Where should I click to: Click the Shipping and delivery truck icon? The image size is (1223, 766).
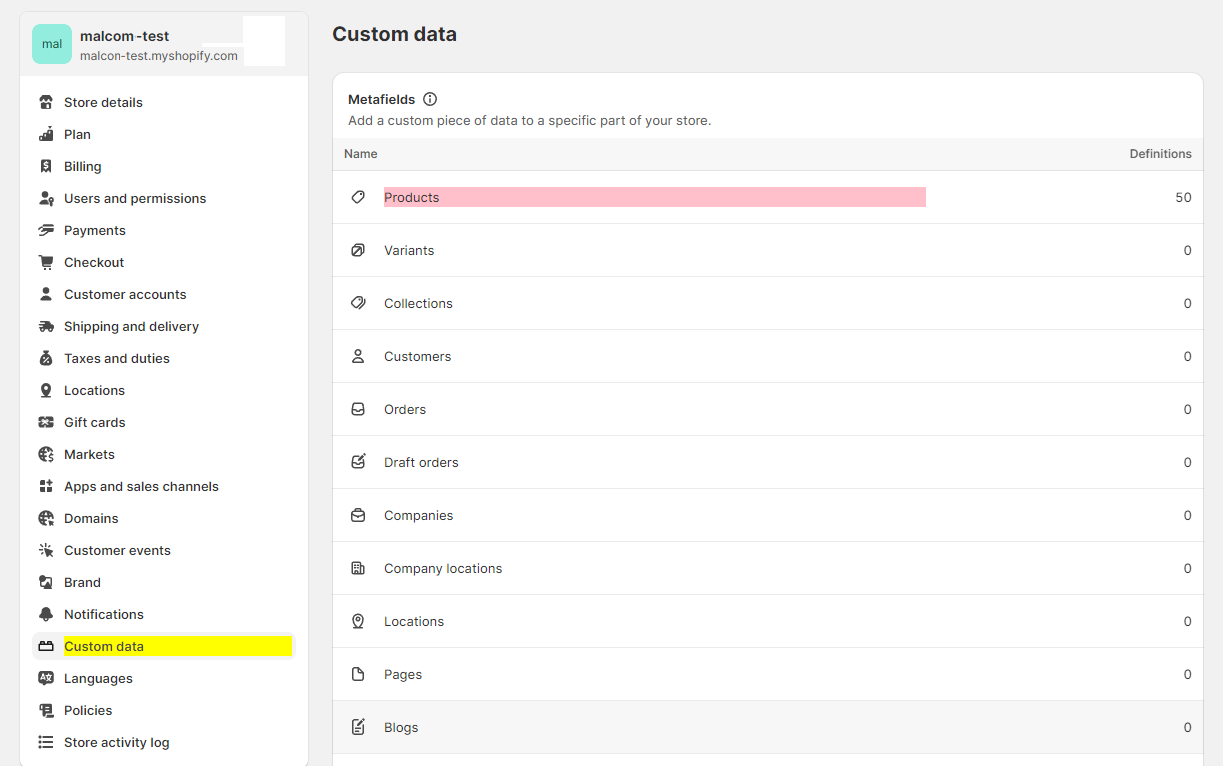[x=46, y=326]
